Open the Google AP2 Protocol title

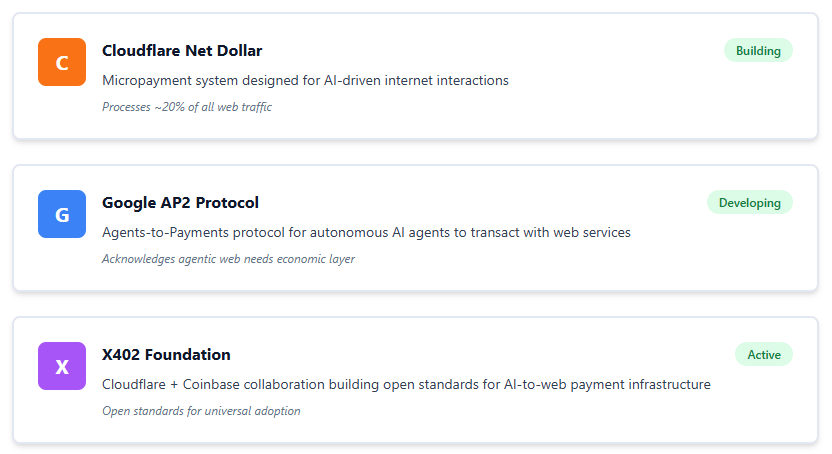(x=180, y=203)
